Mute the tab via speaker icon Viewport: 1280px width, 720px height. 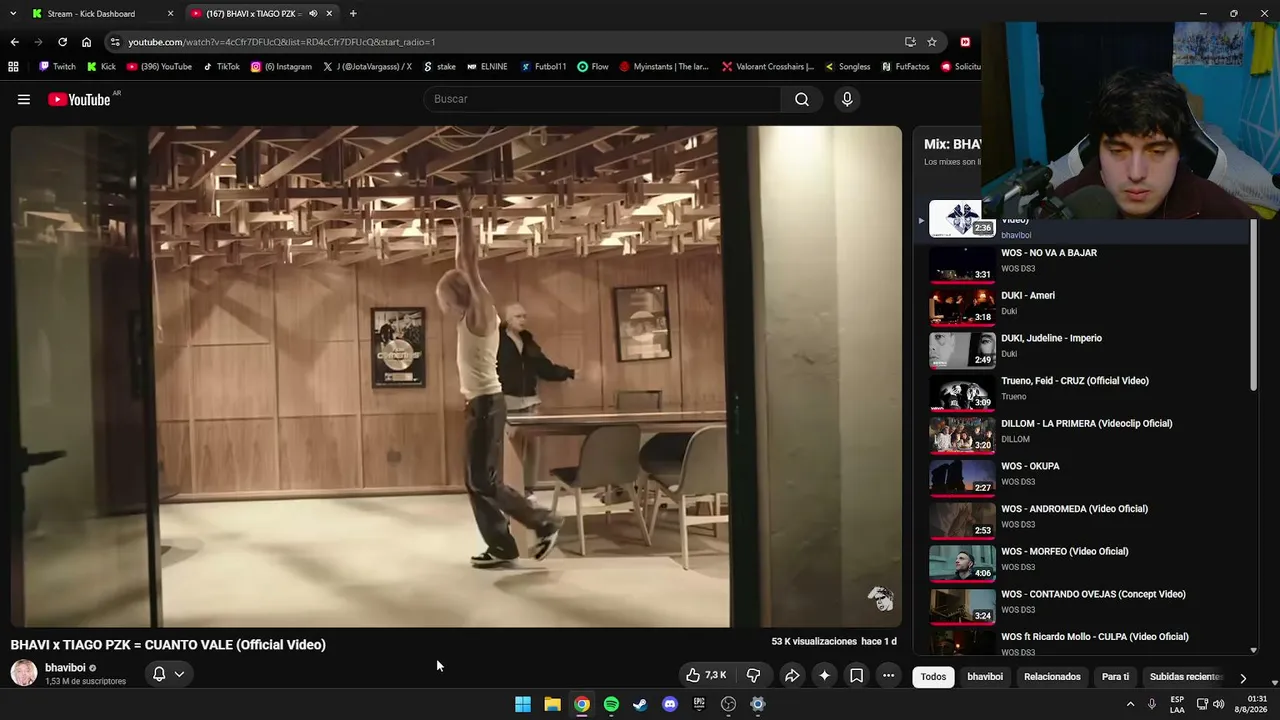(x=313, y=14)
